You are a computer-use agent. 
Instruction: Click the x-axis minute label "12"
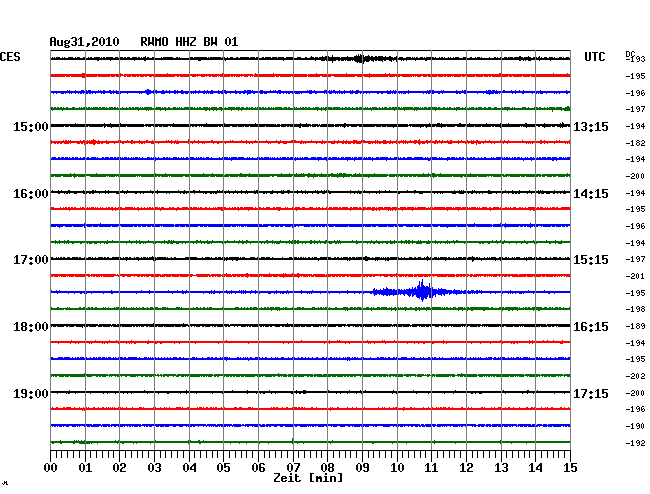click(x=466, y=468)
